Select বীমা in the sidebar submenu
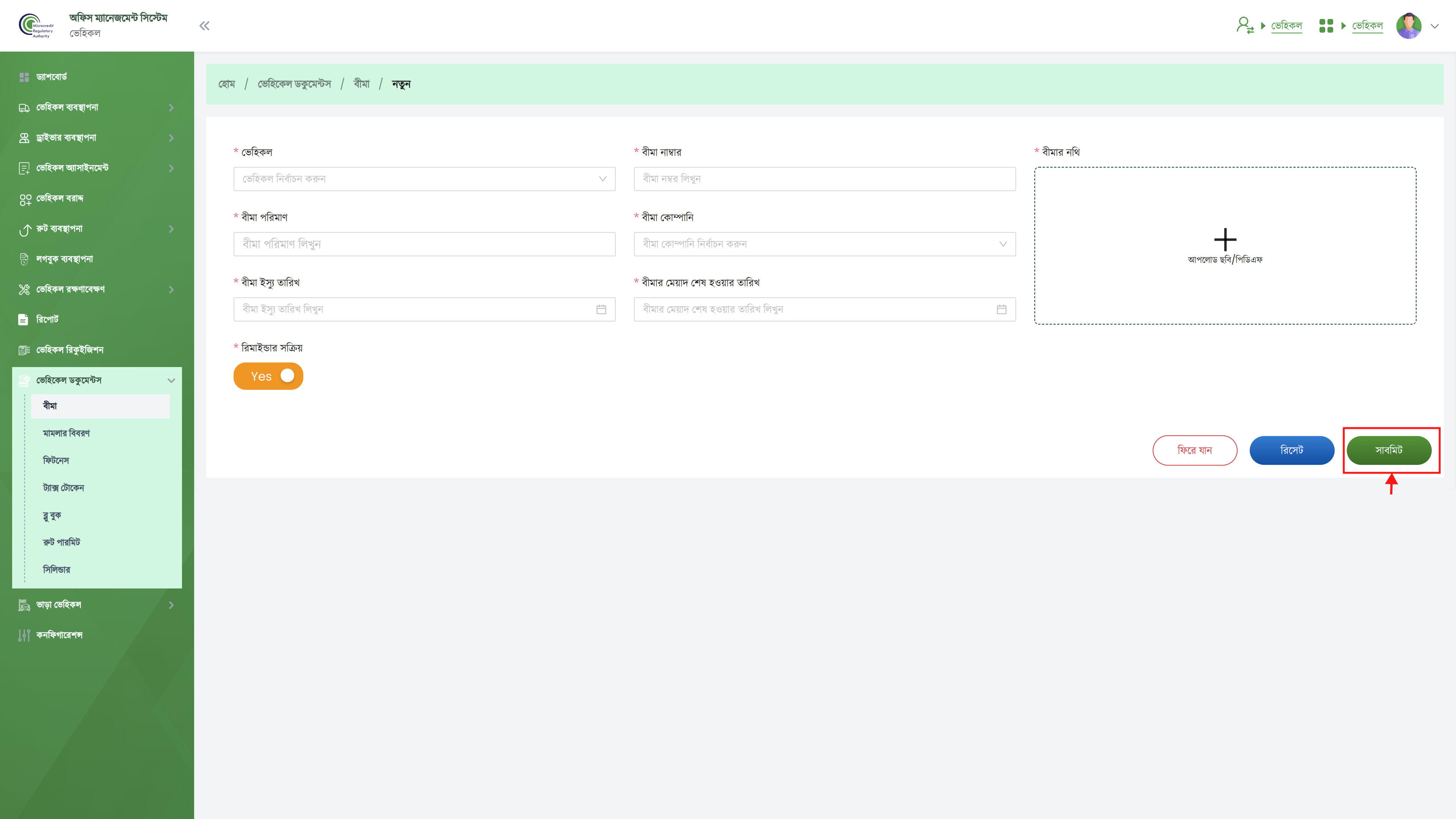The width and height of the screenshot is (1456, 819). tap(100, 406)
